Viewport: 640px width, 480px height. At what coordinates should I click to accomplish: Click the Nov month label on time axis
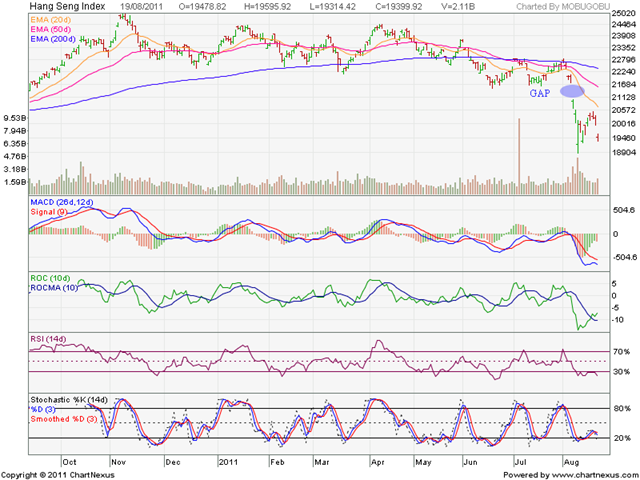[119, 462]
